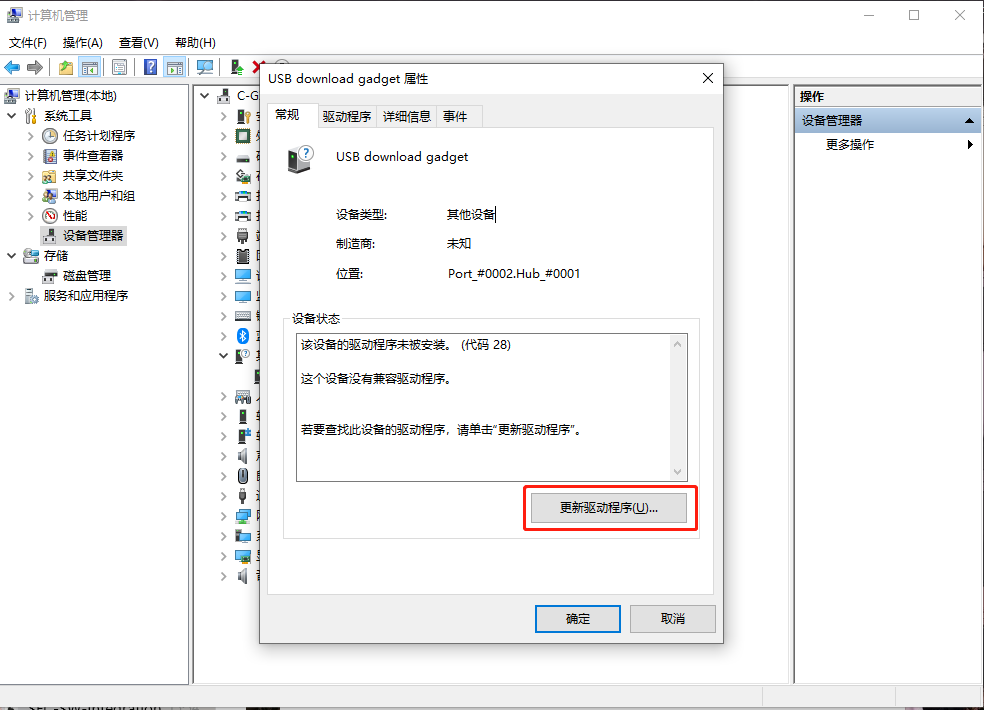This screenshot has height=710, width=984.
Task: Collapse the Storage (存储) node
Action: (11, 255)
